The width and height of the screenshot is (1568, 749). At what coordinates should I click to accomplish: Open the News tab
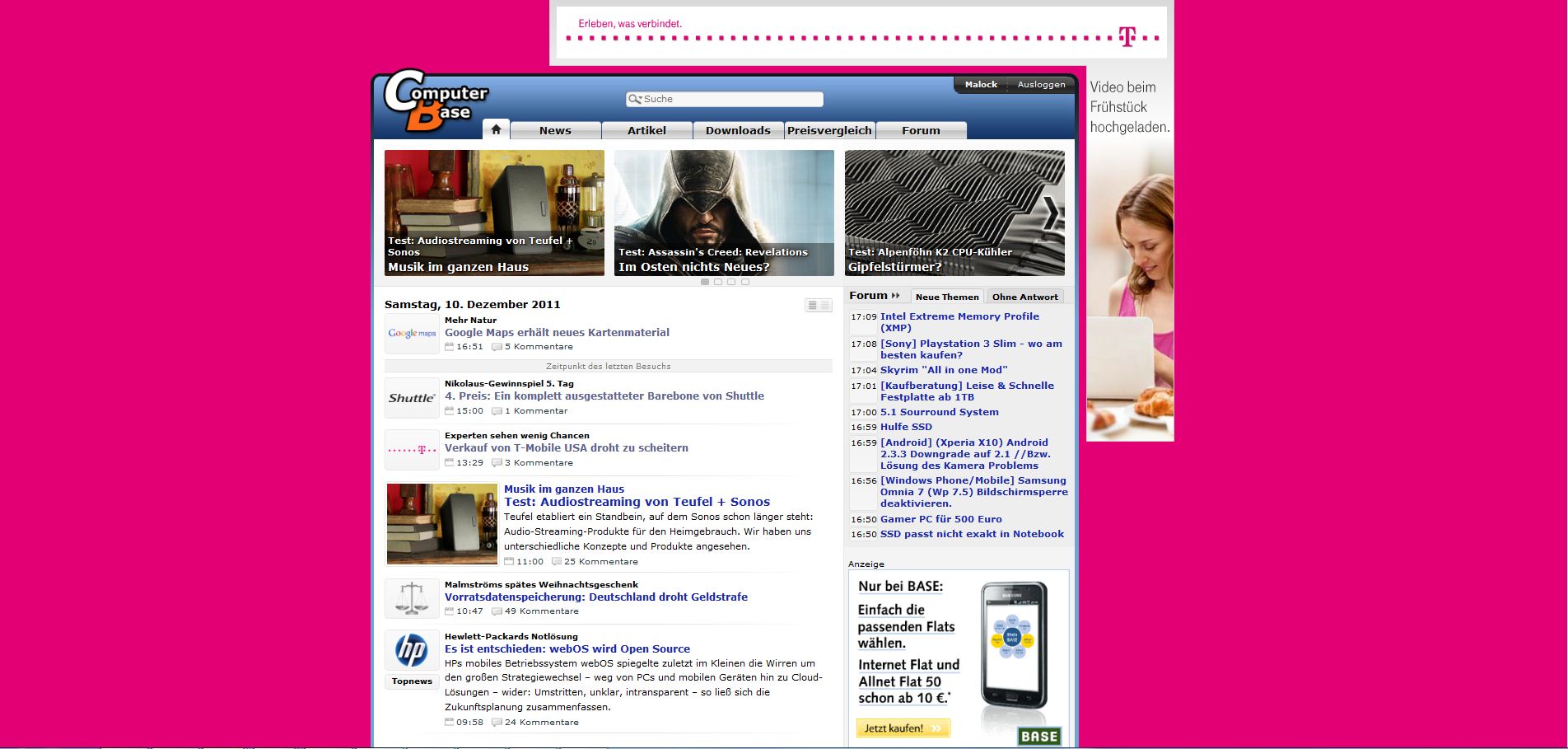tap(555, 130)
